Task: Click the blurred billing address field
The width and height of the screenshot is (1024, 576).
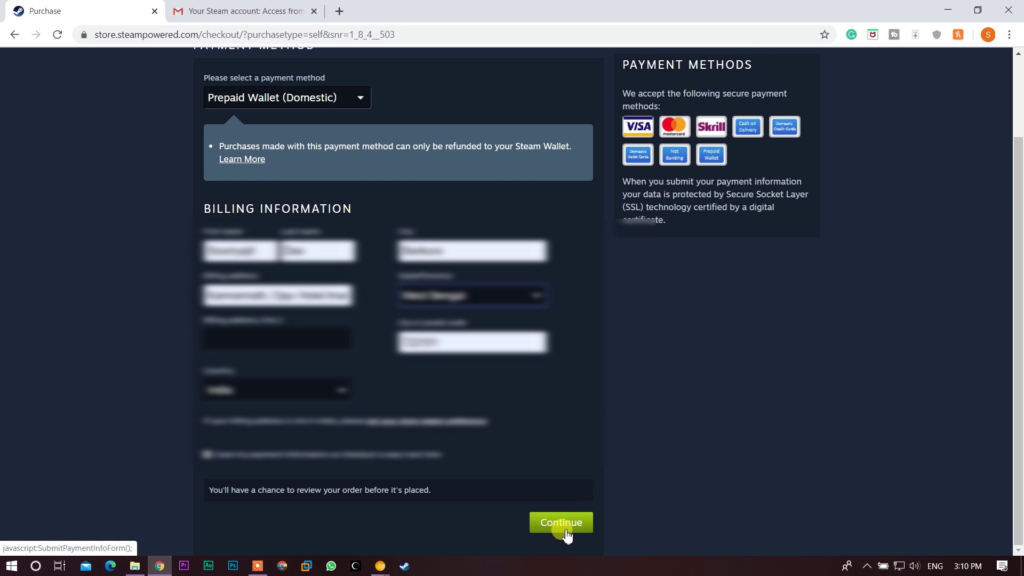Action: 278,295
